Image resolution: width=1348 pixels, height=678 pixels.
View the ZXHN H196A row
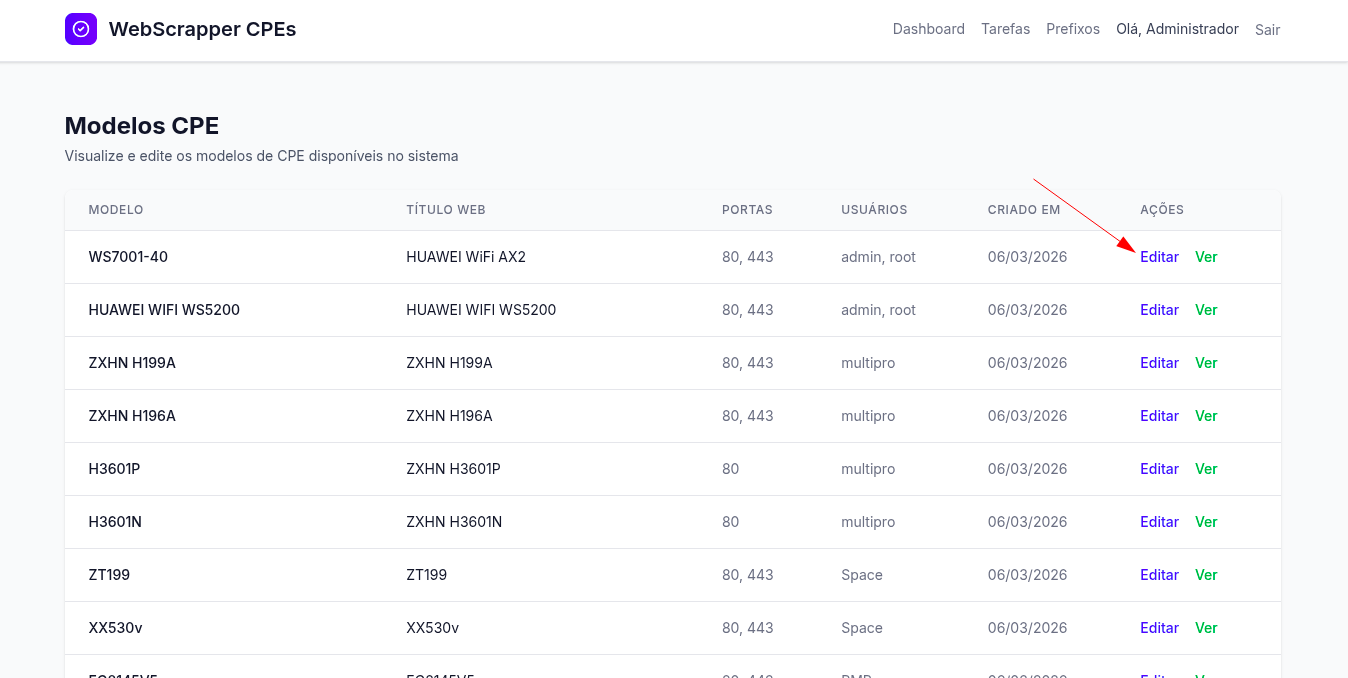pyautogui.click(x=1206, y=416)
